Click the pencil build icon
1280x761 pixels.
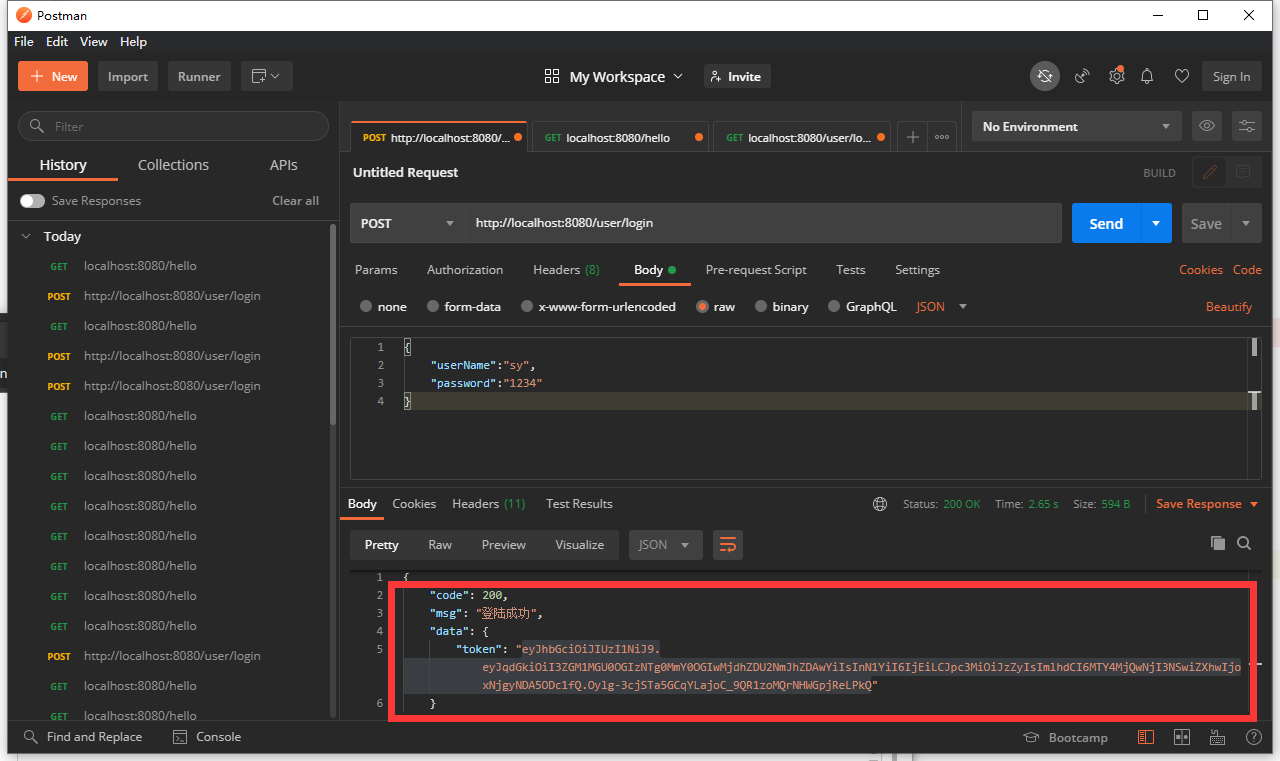(1209, 172)
